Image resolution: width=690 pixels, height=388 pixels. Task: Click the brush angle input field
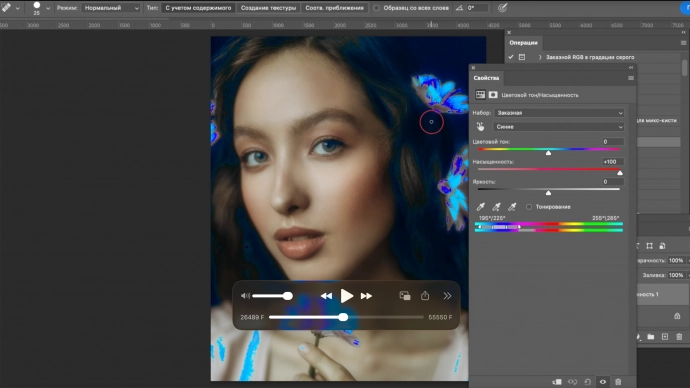coord(477,8)
